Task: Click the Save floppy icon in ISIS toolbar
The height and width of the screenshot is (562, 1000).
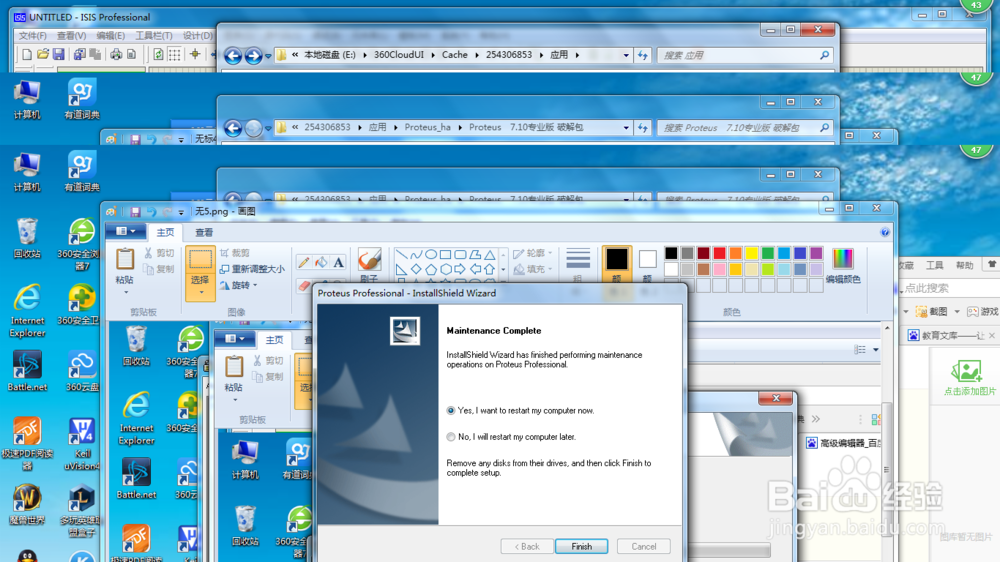Action: [x=59, y=55]
